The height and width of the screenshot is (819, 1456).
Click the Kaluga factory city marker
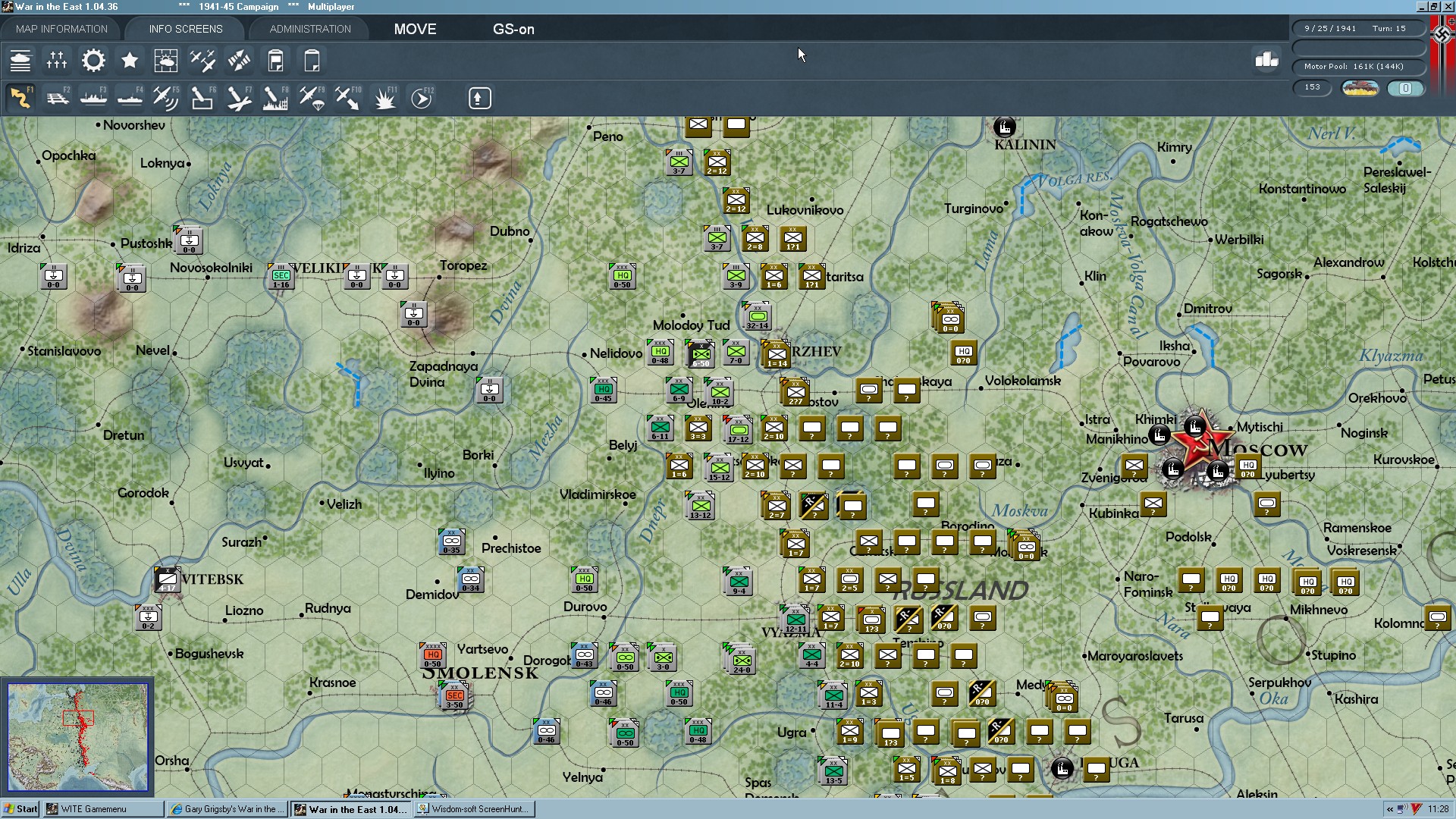click(x=1062, y=768)
